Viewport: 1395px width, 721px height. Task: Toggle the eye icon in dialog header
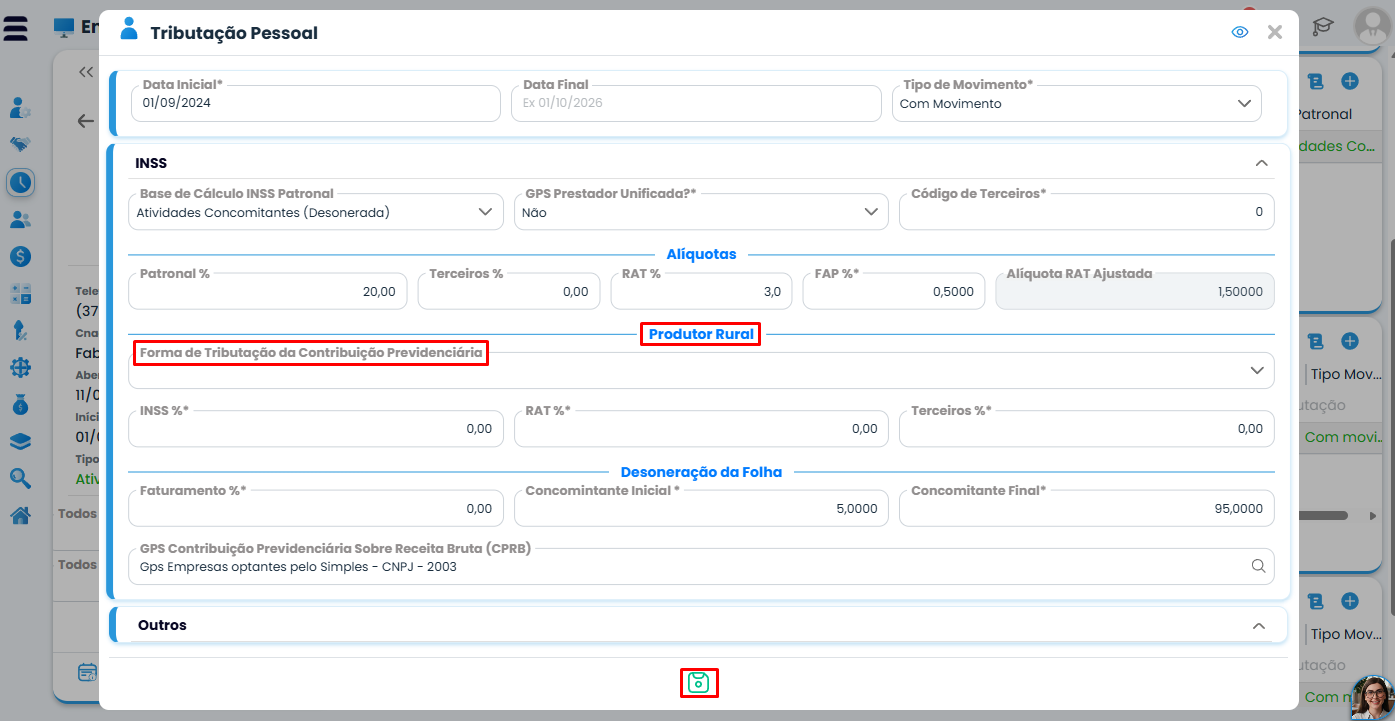click(x=1240, y=32)
